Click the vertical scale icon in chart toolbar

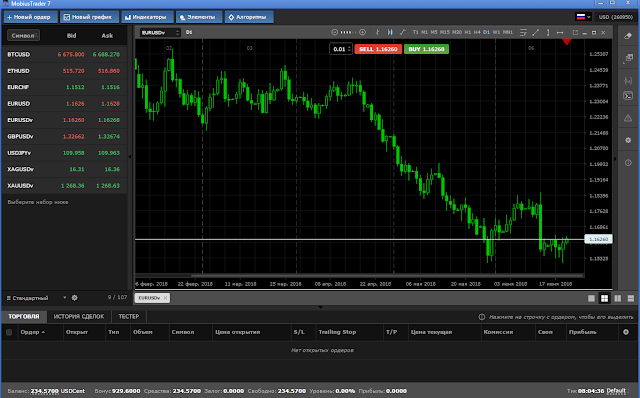point(548,33)
